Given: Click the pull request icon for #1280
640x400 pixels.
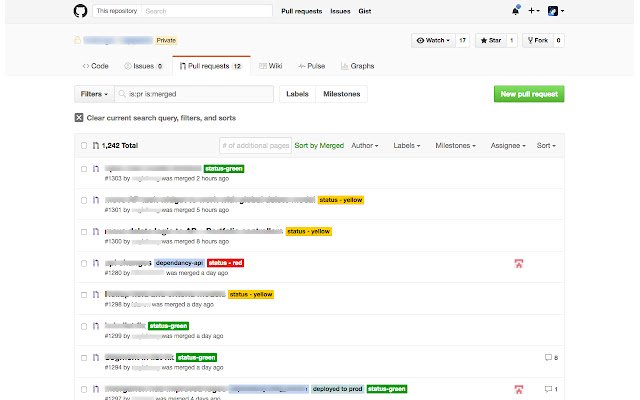Looking at the screenshot, I should (96, 263).
